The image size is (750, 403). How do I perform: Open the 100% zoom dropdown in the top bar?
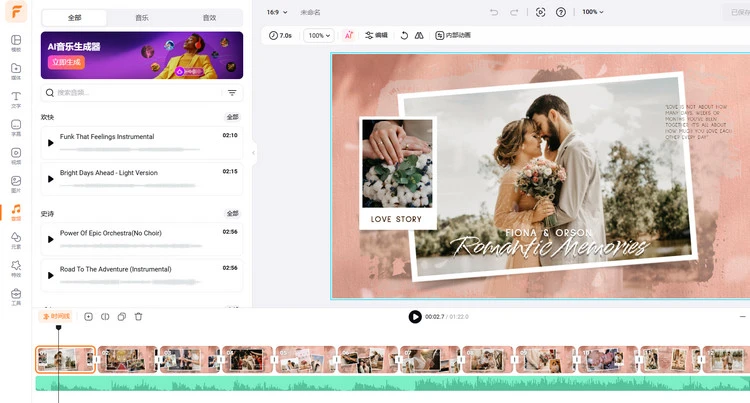coord(593,12)
